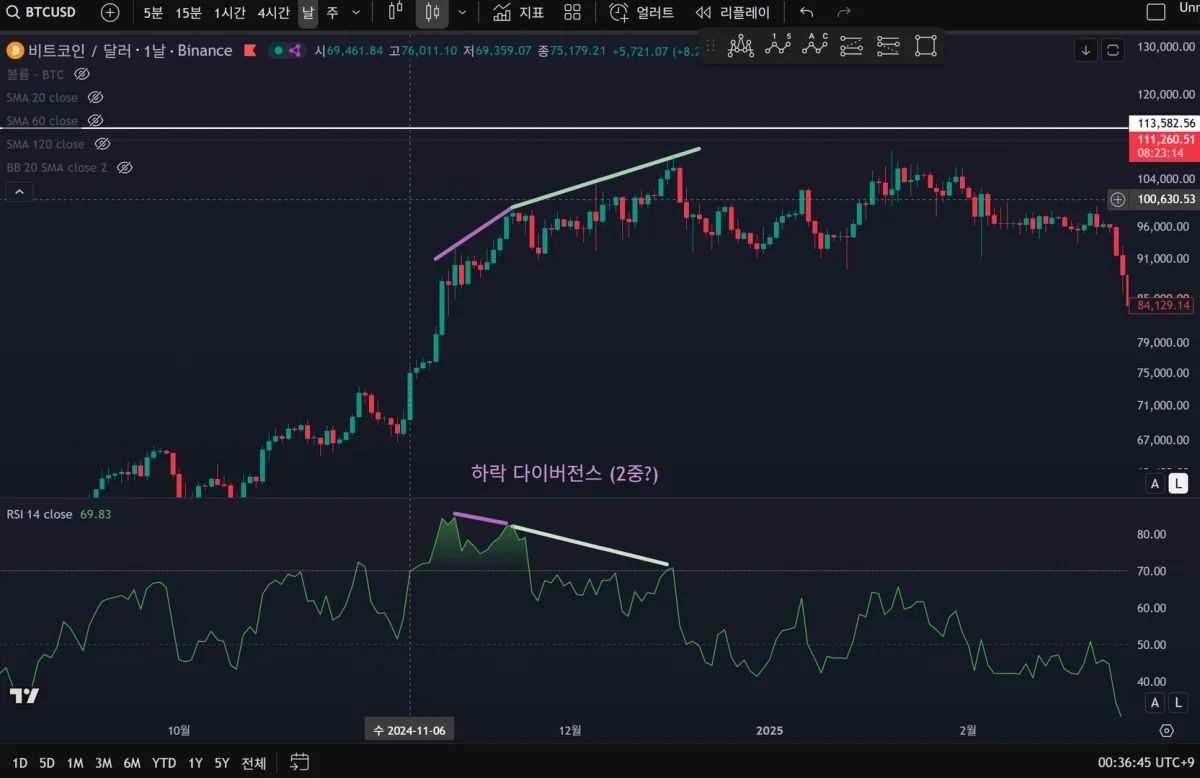Open the indicators (지표) panel
1200x778 pixels.
pyautogui.click(x=518, y=13)
